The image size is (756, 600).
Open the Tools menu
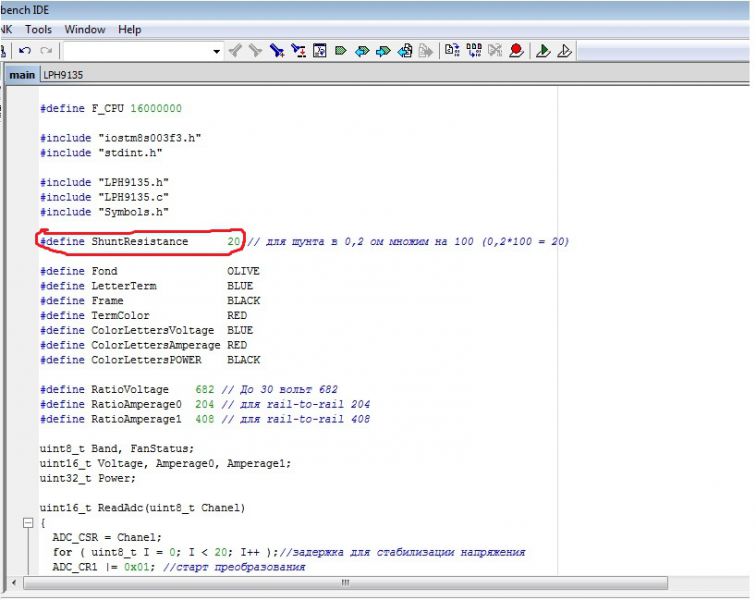point(38,30)
